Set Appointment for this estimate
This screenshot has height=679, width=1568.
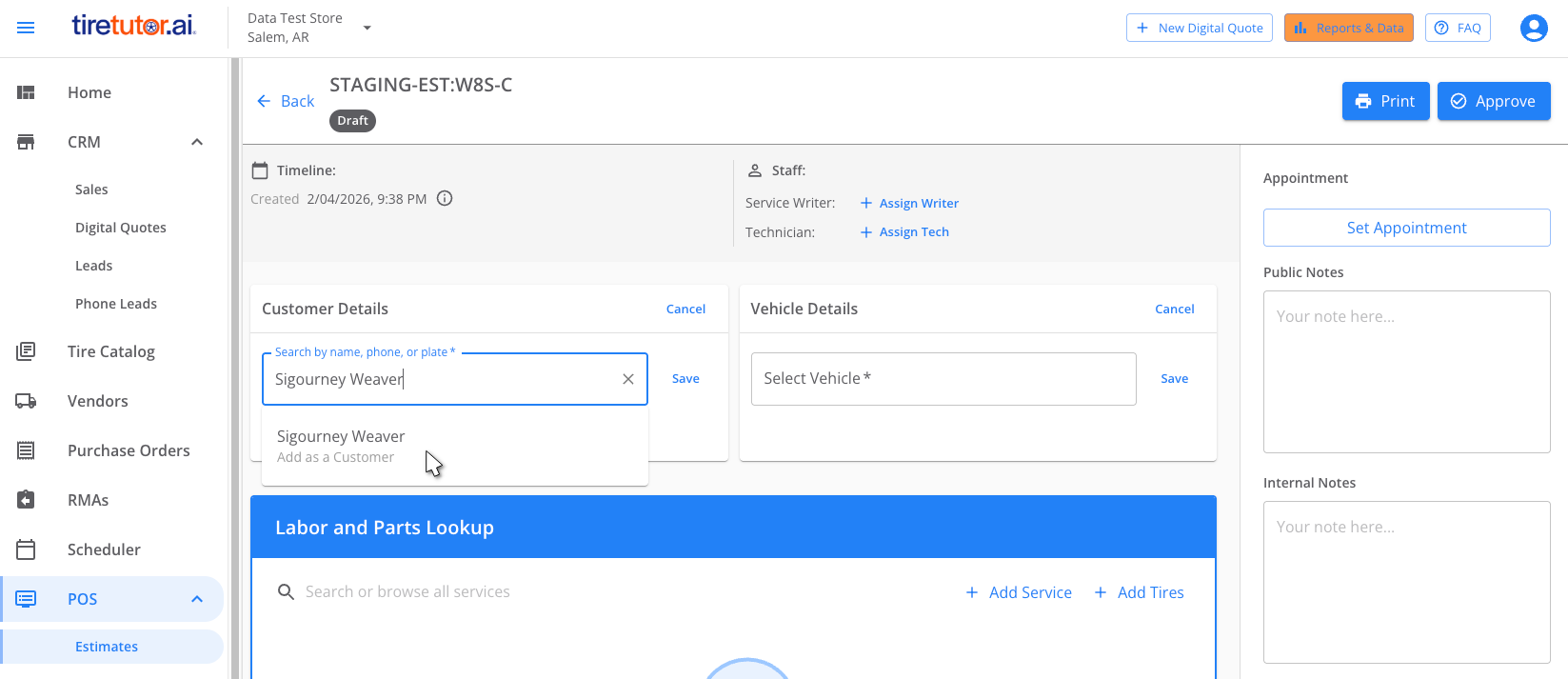coord(1406,228)
